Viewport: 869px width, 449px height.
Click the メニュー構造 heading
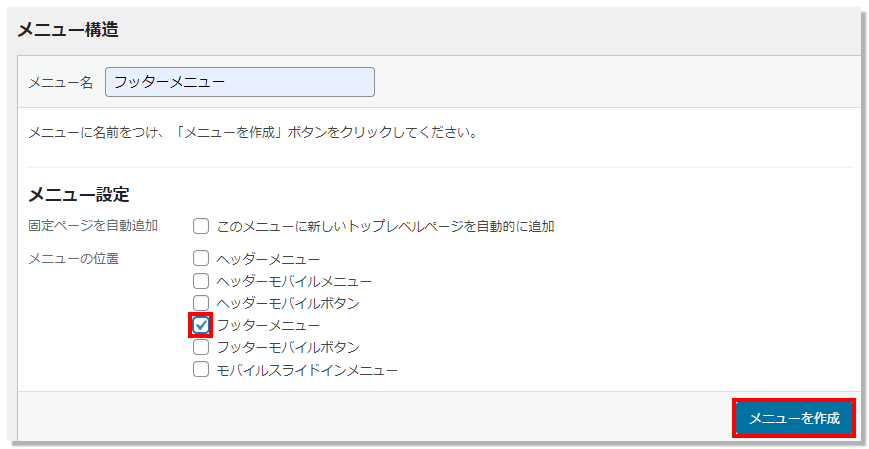(68, 29)
